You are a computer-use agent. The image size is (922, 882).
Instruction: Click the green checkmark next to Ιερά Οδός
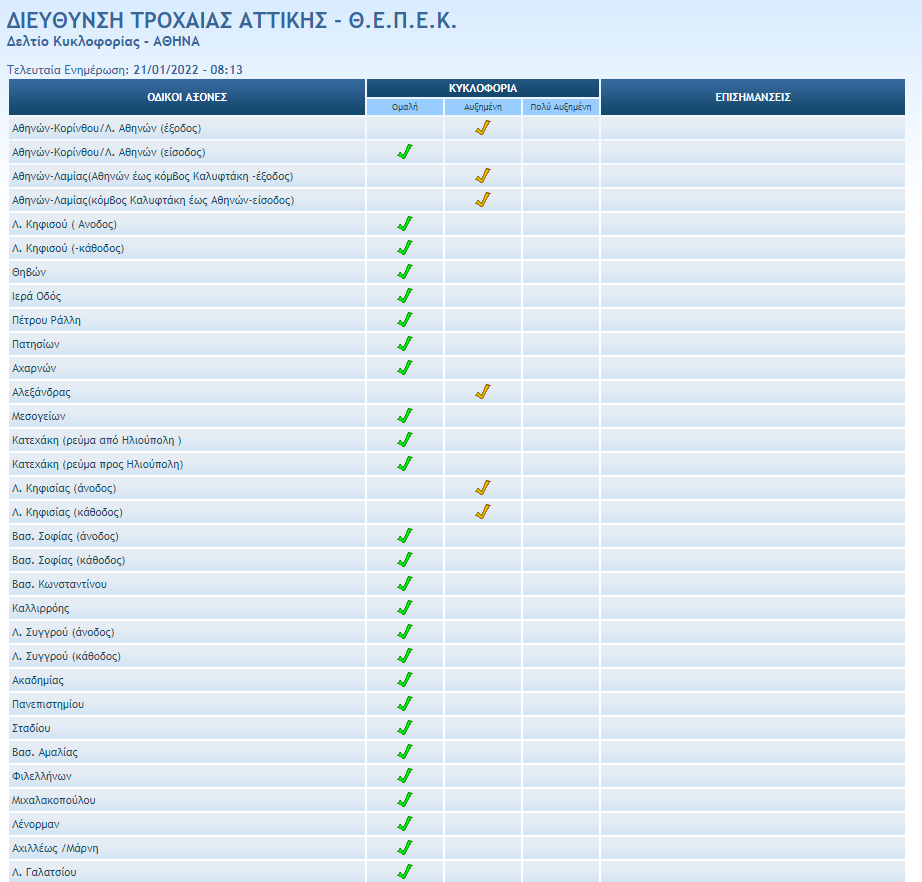tap(405, 296)
